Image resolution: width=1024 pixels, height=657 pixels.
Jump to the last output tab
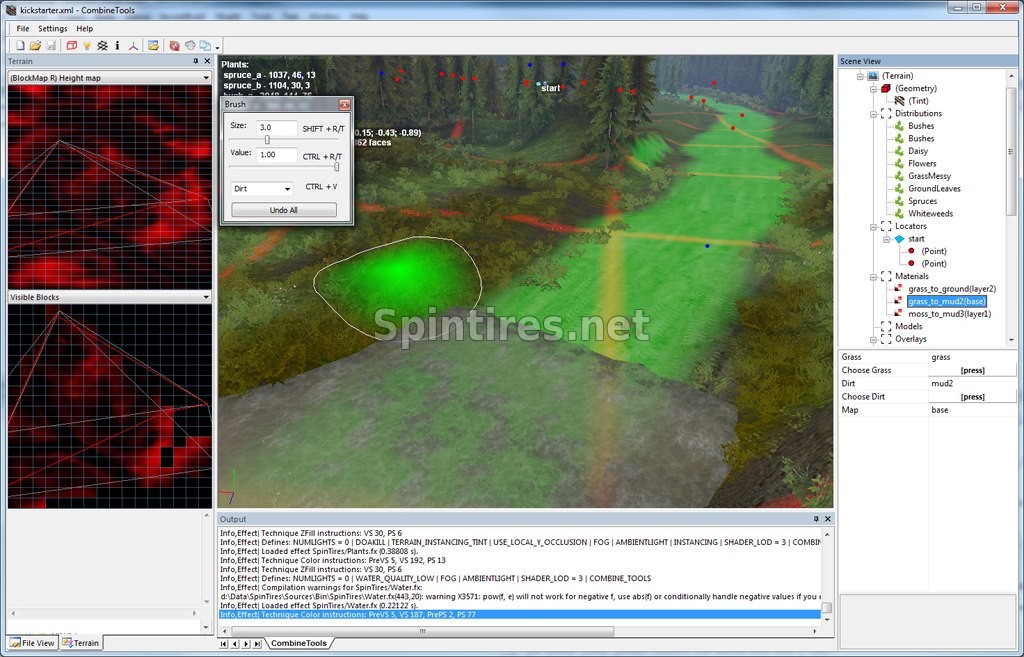(257, 643)
